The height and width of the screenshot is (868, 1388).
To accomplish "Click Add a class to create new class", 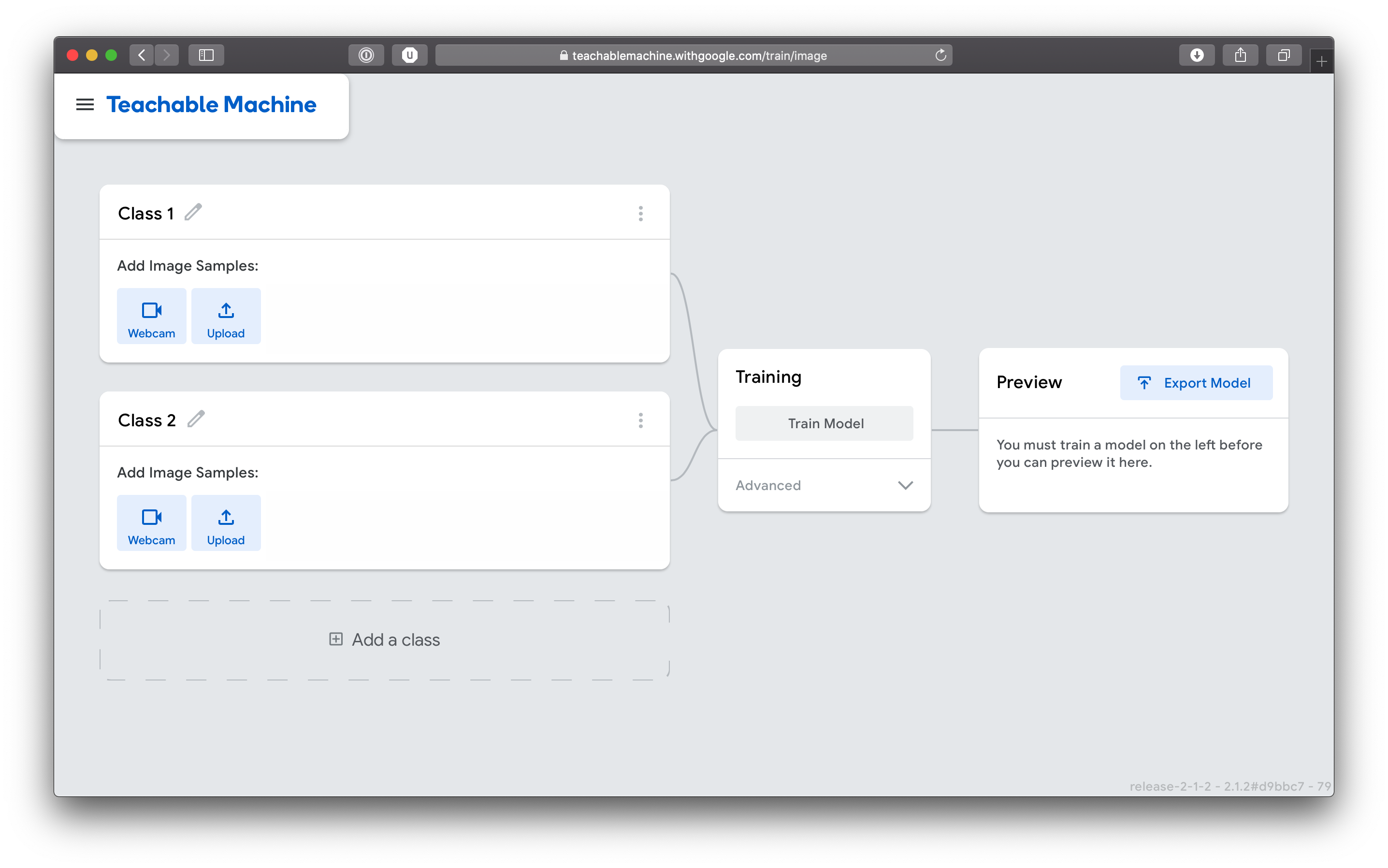I will [385, 639].
